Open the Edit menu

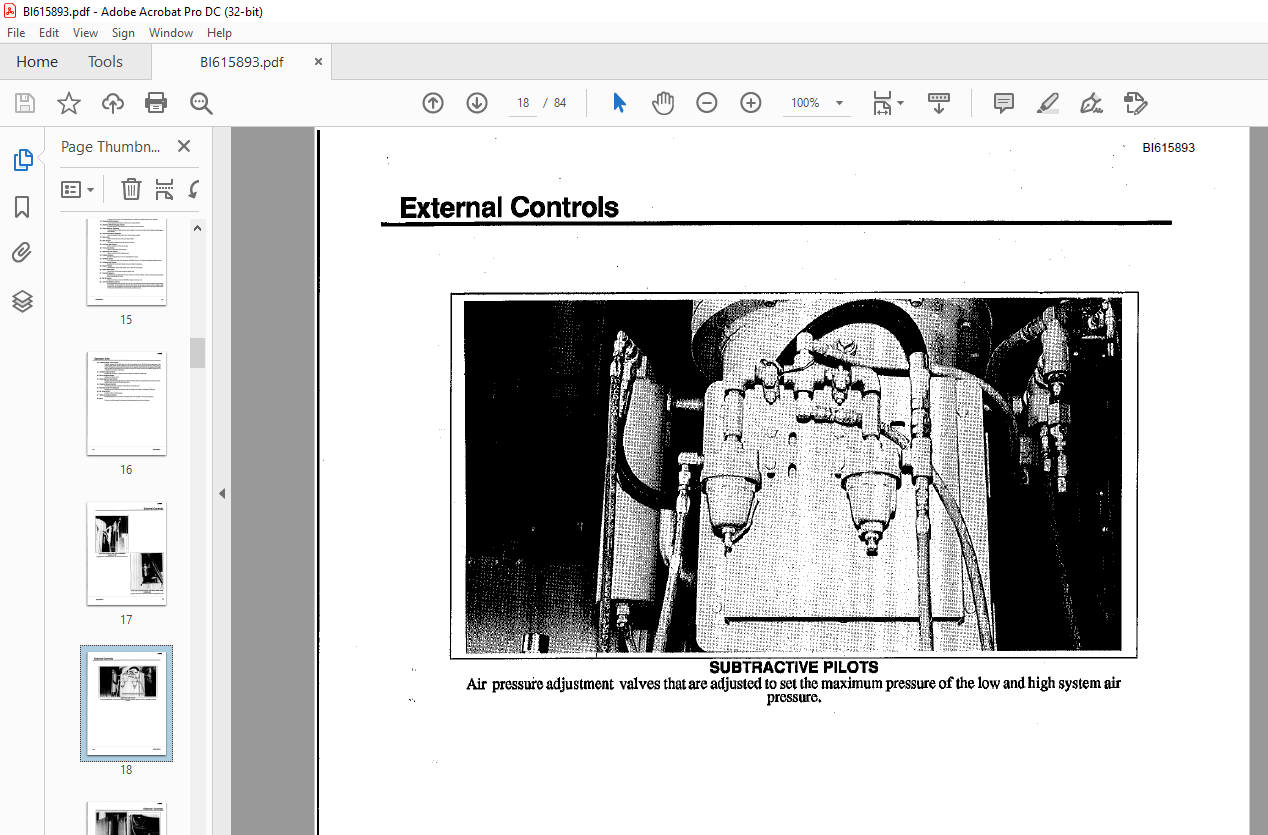click(49, 33)
